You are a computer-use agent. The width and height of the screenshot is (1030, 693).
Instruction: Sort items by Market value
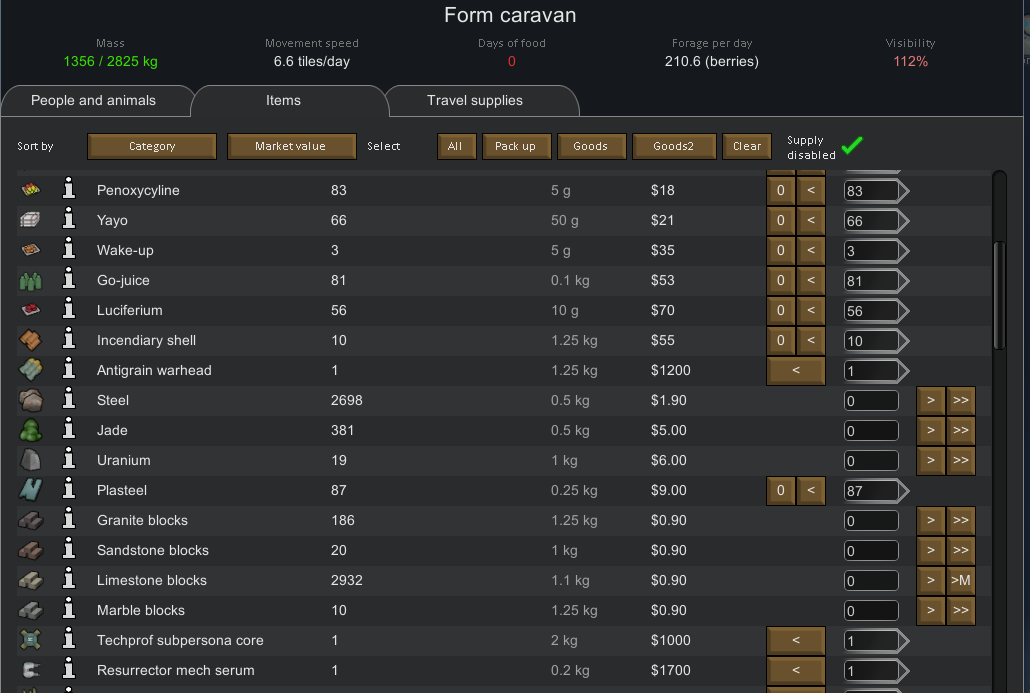pos(292,146)
